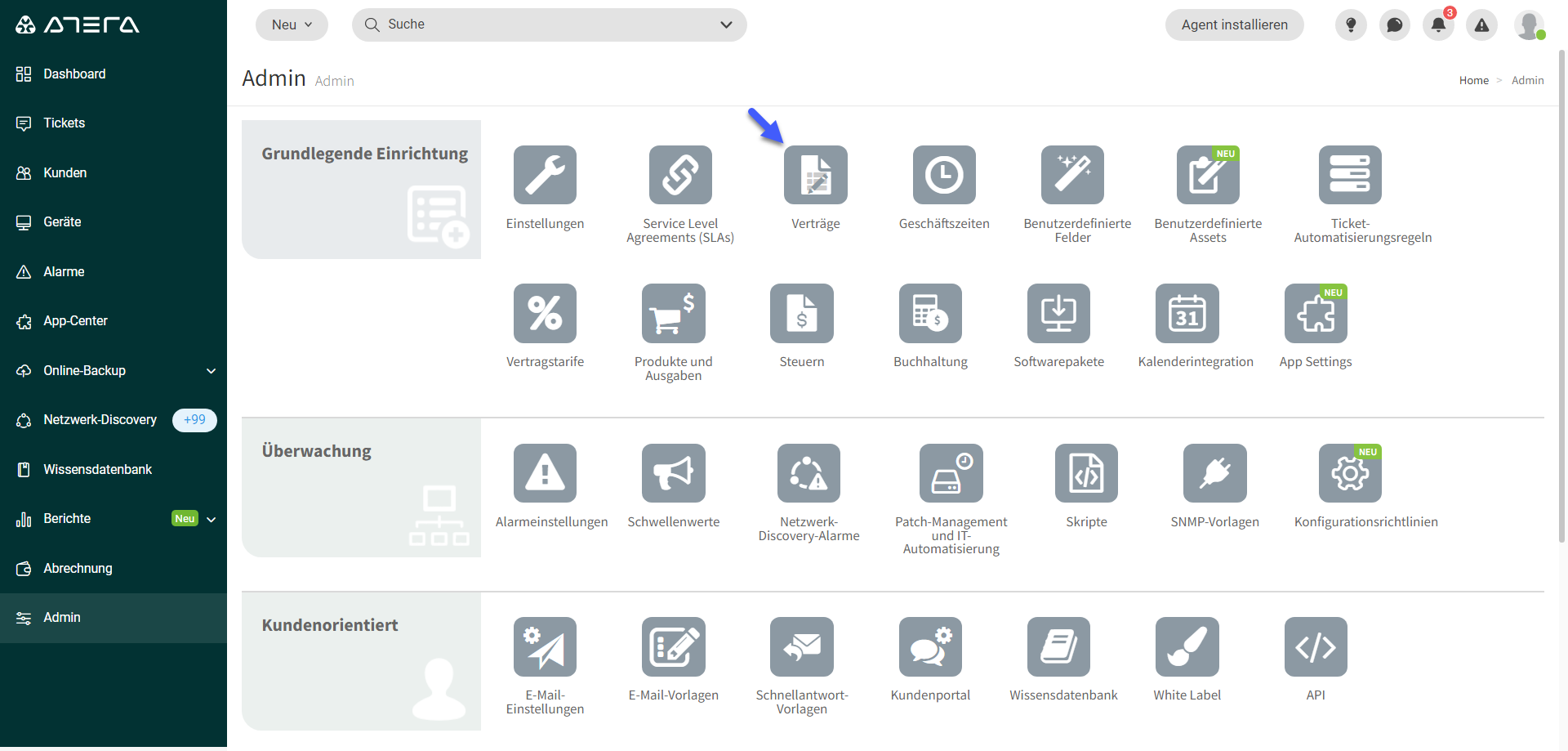
Task: Open the API code brackets icon
Action: [x=1316, y=646]
